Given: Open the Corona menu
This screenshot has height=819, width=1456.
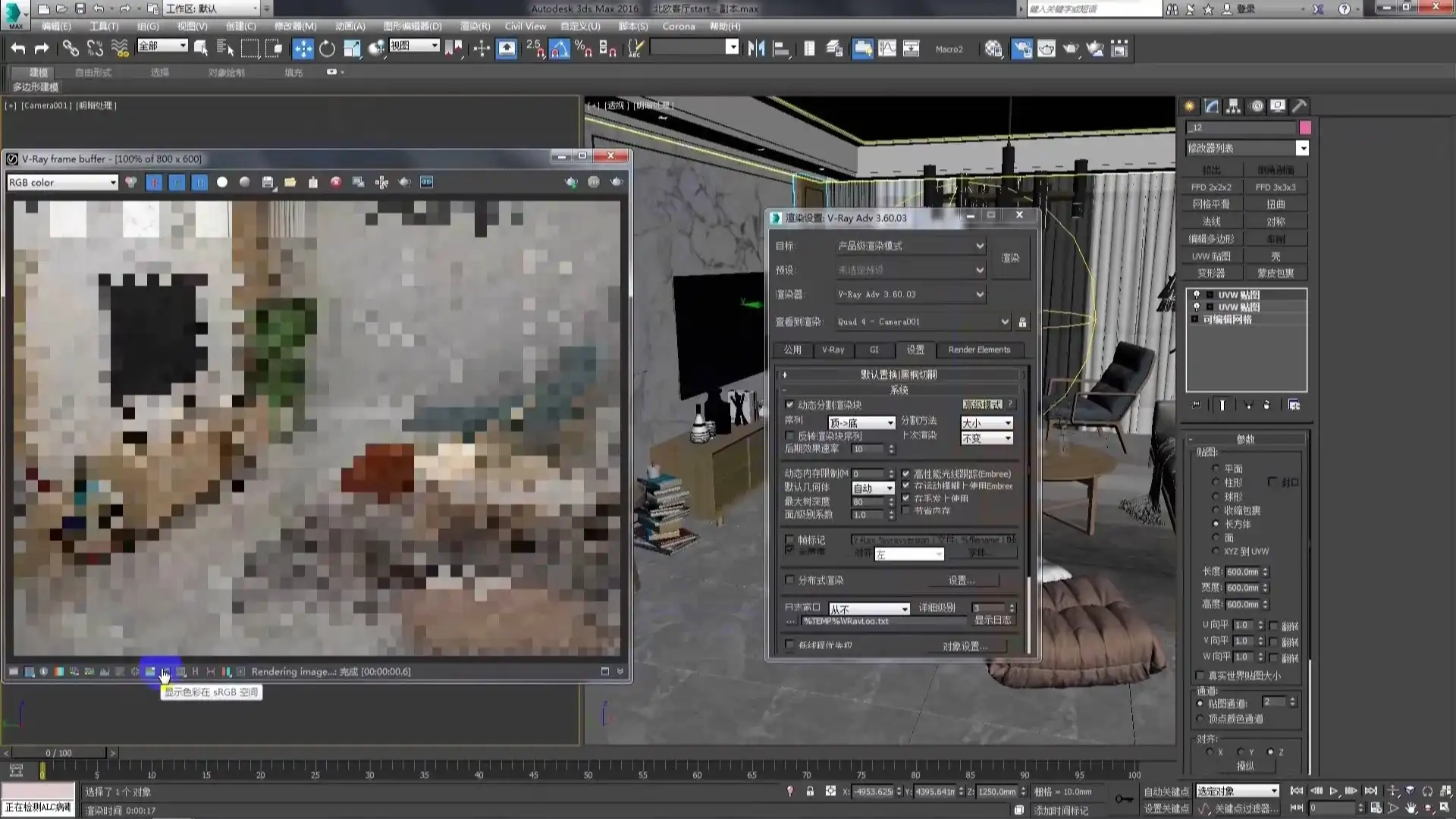Looking at the screenshot, I should [x=679, y=26].
